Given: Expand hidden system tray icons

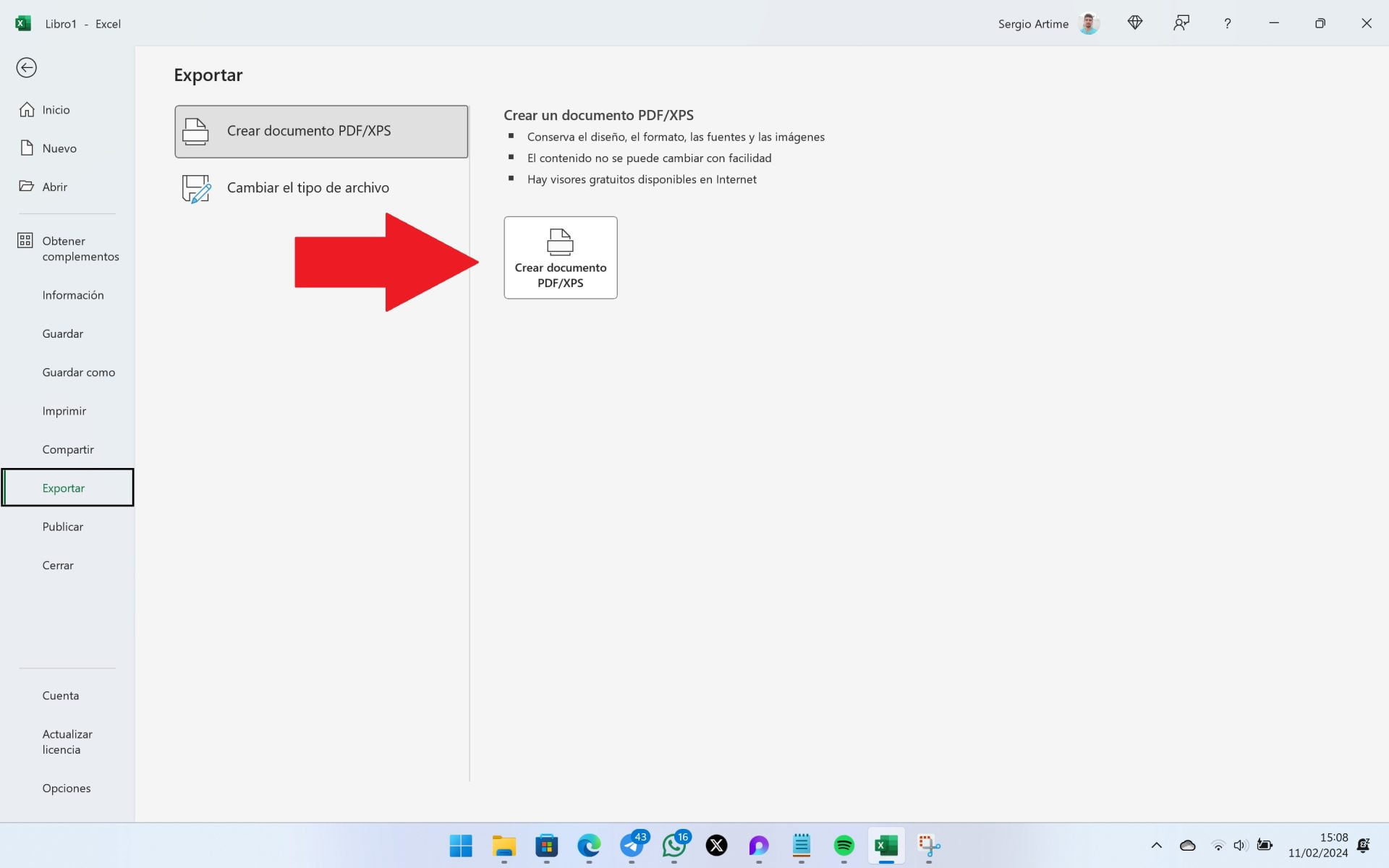Looking at the screenshot, I should tap(1155, 846).
